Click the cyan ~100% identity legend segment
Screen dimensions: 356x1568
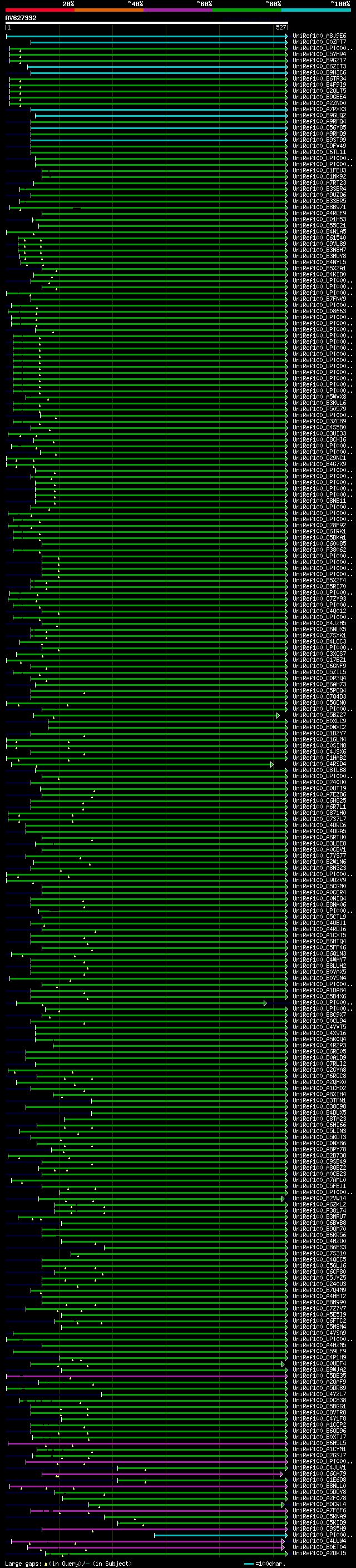tap(316, 10)
